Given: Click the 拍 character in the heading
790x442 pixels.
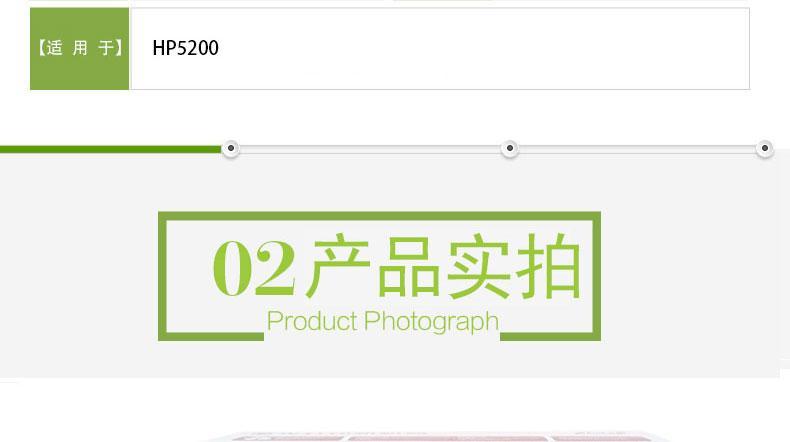Looking at the screenshot, I should [x=549, y=266].
